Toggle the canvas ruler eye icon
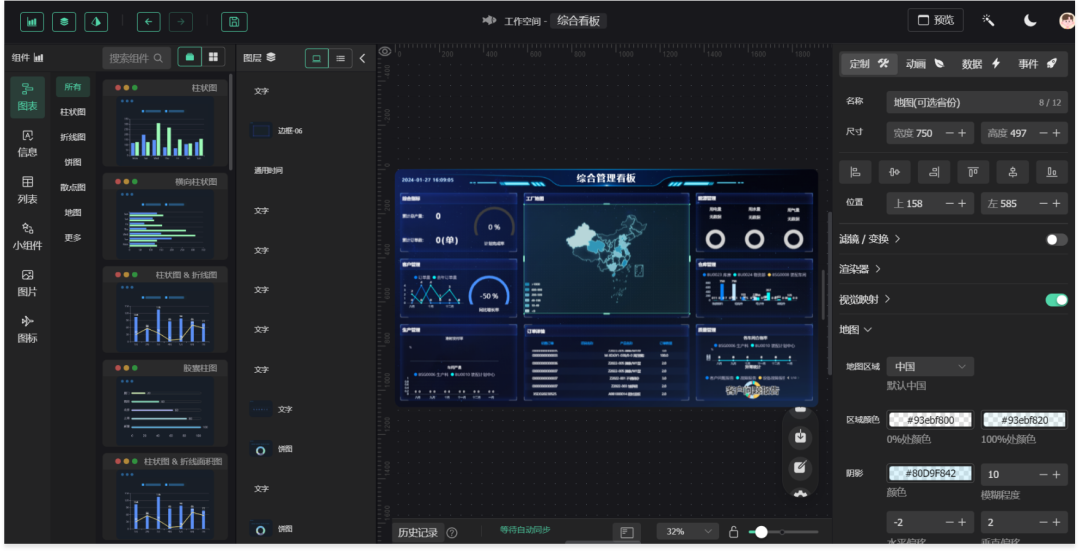 385,52
